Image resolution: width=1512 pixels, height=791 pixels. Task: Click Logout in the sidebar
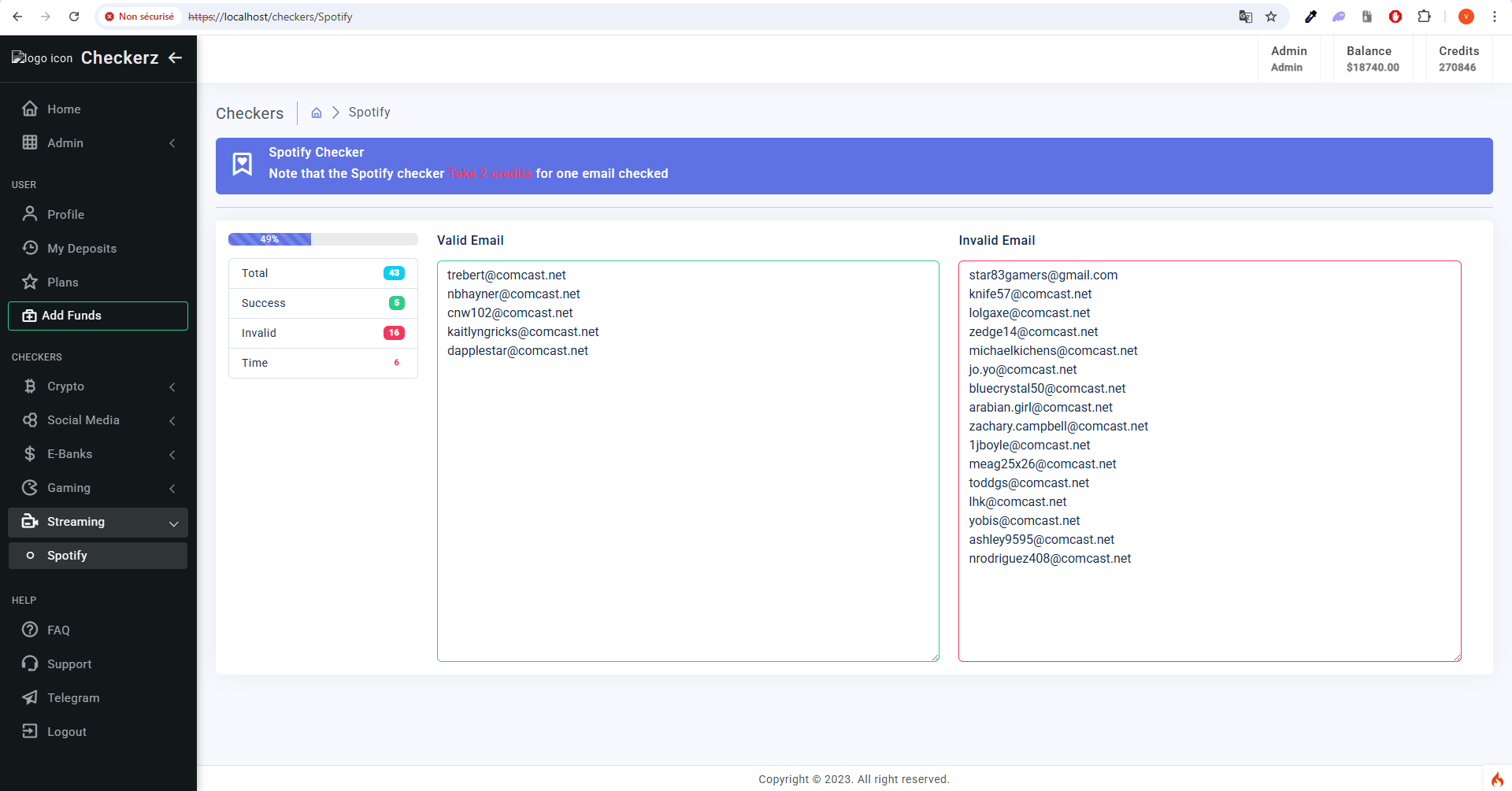[x=98, y=731]
